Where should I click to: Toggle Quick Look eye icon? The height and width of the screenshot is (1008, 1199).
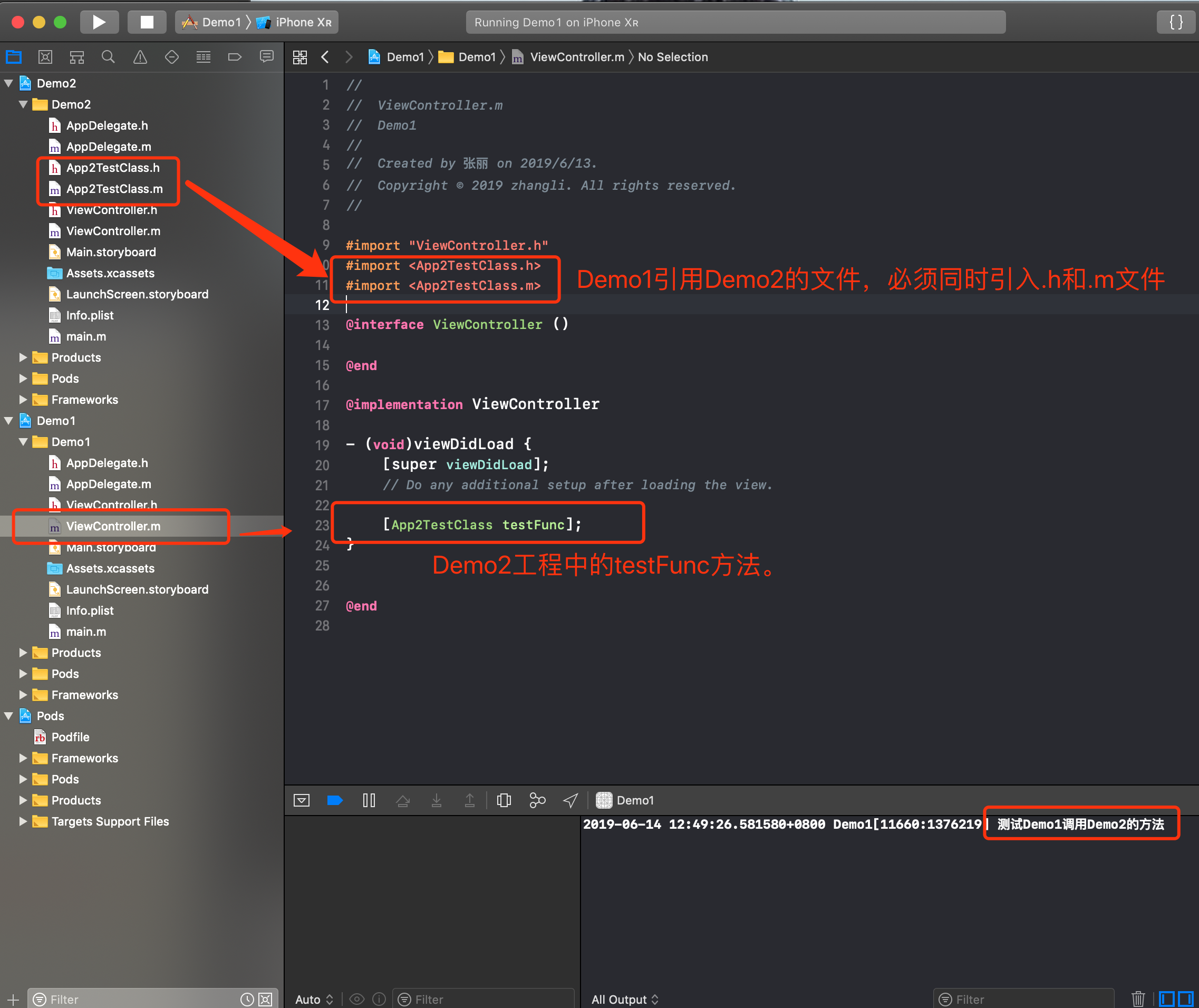tap(356, 1000)
